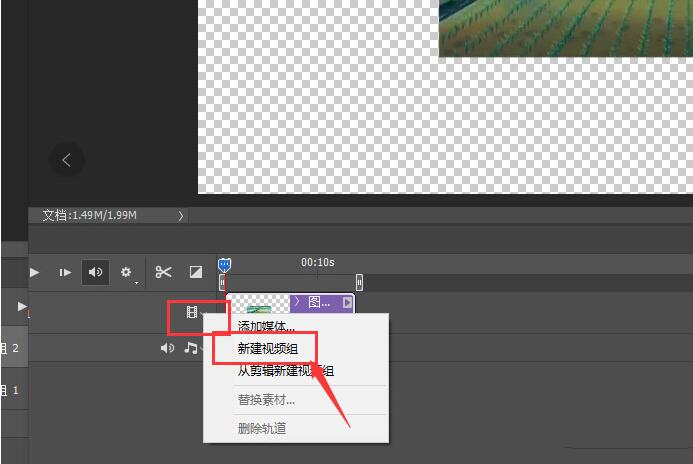Open the transition picker icon
This screenshot has width=693, height=464.
[x=196, y=272]
